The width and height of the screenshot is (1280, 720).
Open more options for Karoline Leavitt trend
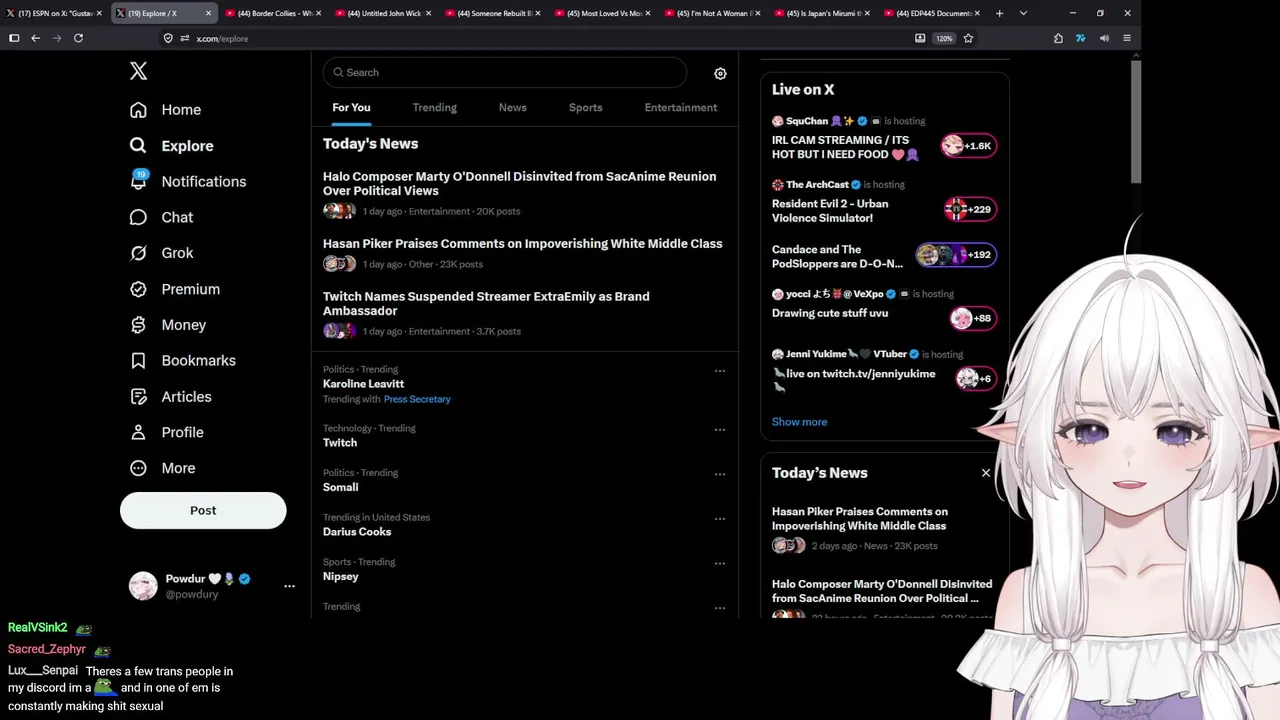click(719, 371)
